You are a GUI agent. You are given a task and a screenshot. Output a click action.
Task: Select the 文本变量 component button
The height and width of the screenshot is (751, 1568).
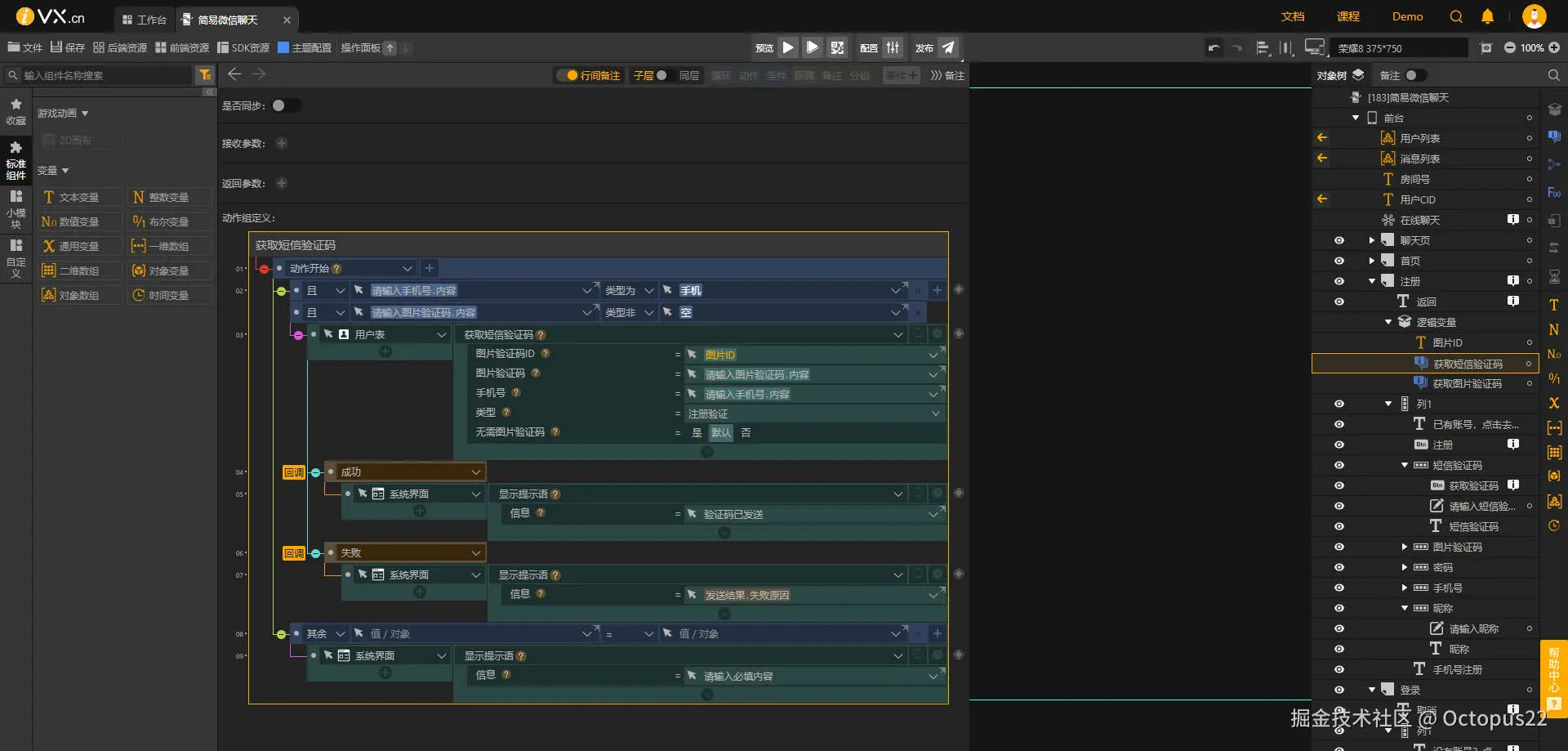pyautogui.click(x=79, y=197)
